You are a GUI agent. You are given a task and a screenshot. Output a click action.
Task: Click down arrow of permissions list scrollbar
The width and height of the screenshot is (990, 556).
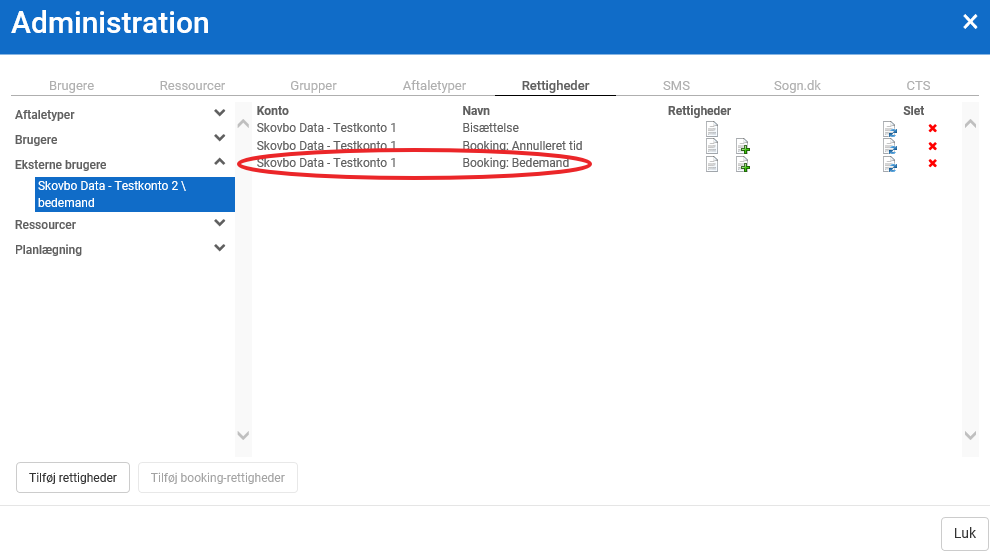(970, 435)
